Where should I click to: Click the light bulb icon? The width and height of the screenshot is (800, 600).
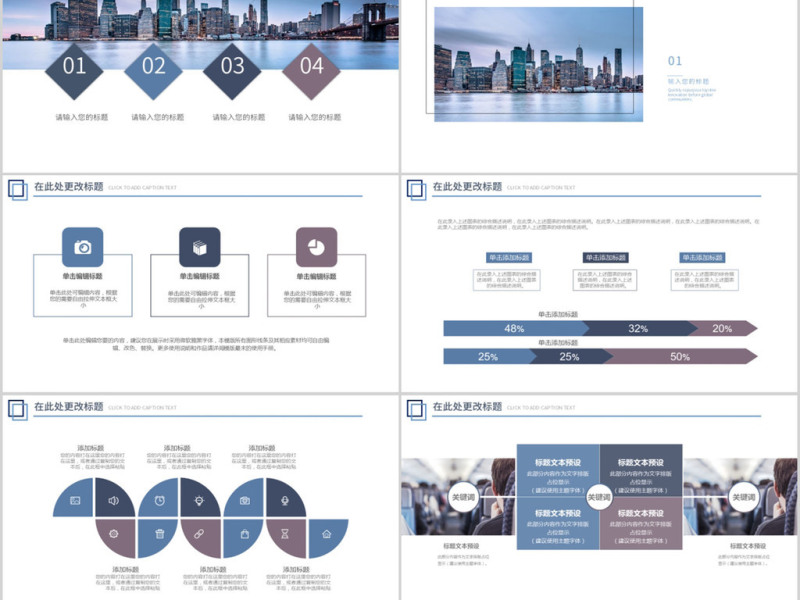pyautogui.click(x=199, y=499)
